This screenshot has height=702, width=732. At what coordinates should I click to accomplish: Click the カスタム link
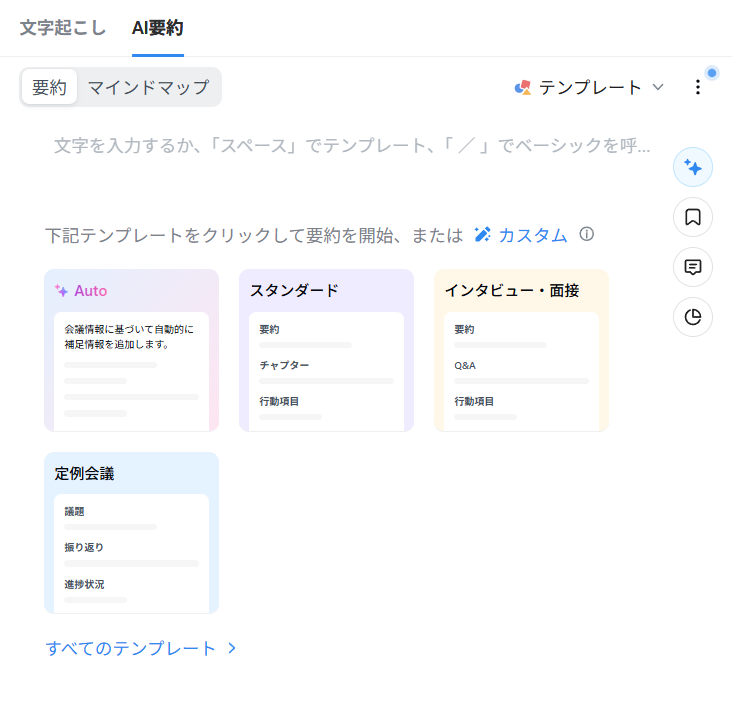(x=533, y=235)
